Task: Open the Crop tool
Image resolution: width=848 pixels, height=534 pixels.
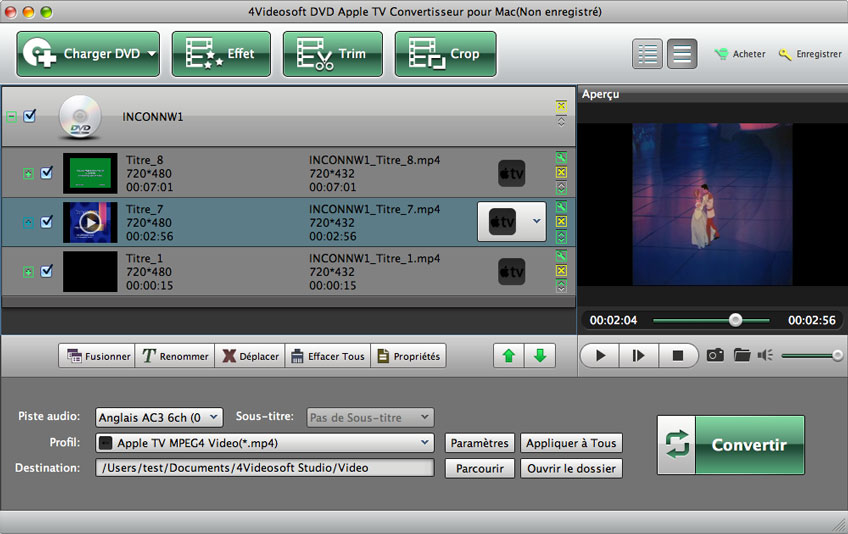Action: click(x=445, y=54)
